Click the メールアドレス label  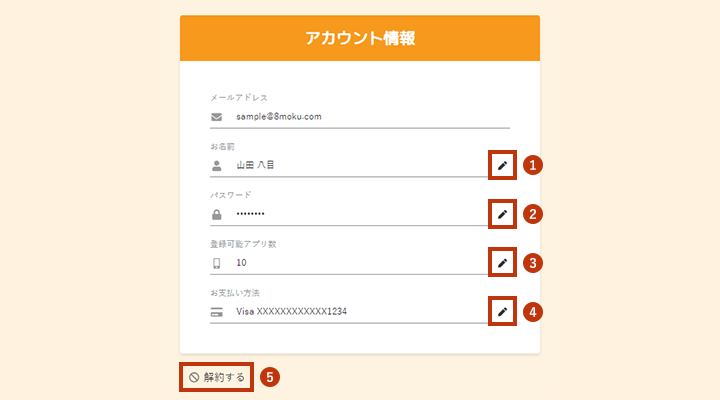point(238,98)
